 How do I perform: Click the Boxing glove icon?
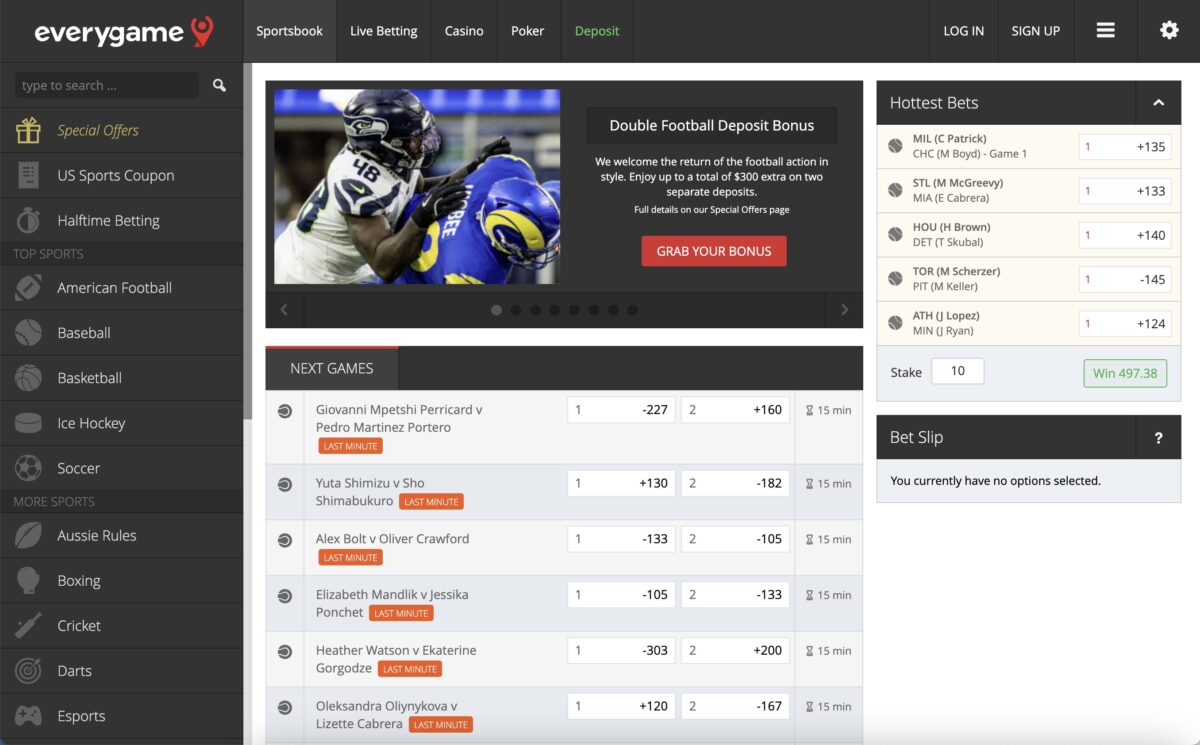click(28, 581)
